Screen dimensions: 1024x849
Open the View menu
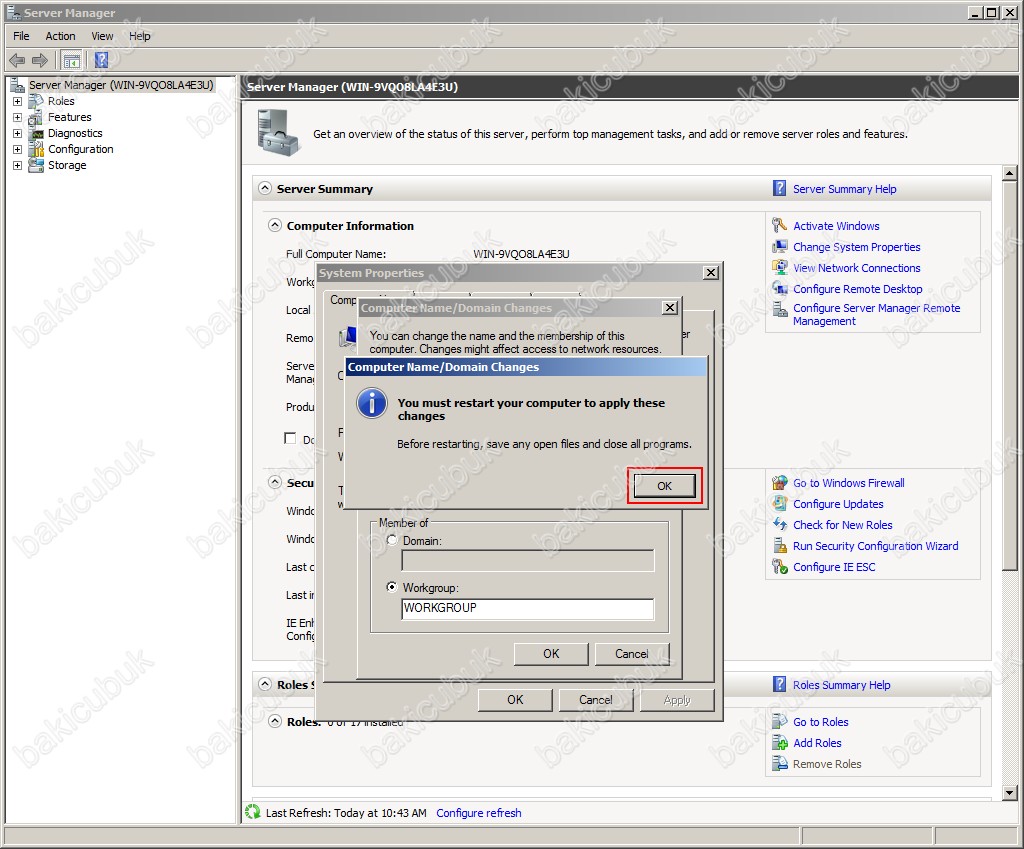point(102,36)
